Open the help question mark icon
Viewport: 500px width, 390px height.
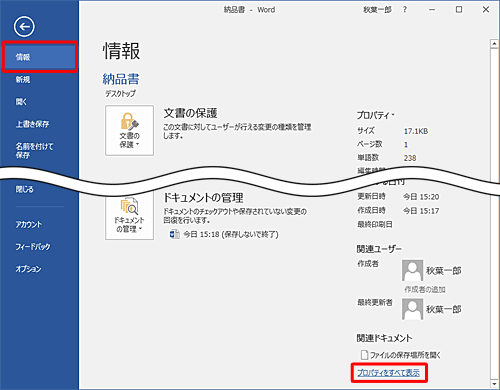(x=405, y=10)
